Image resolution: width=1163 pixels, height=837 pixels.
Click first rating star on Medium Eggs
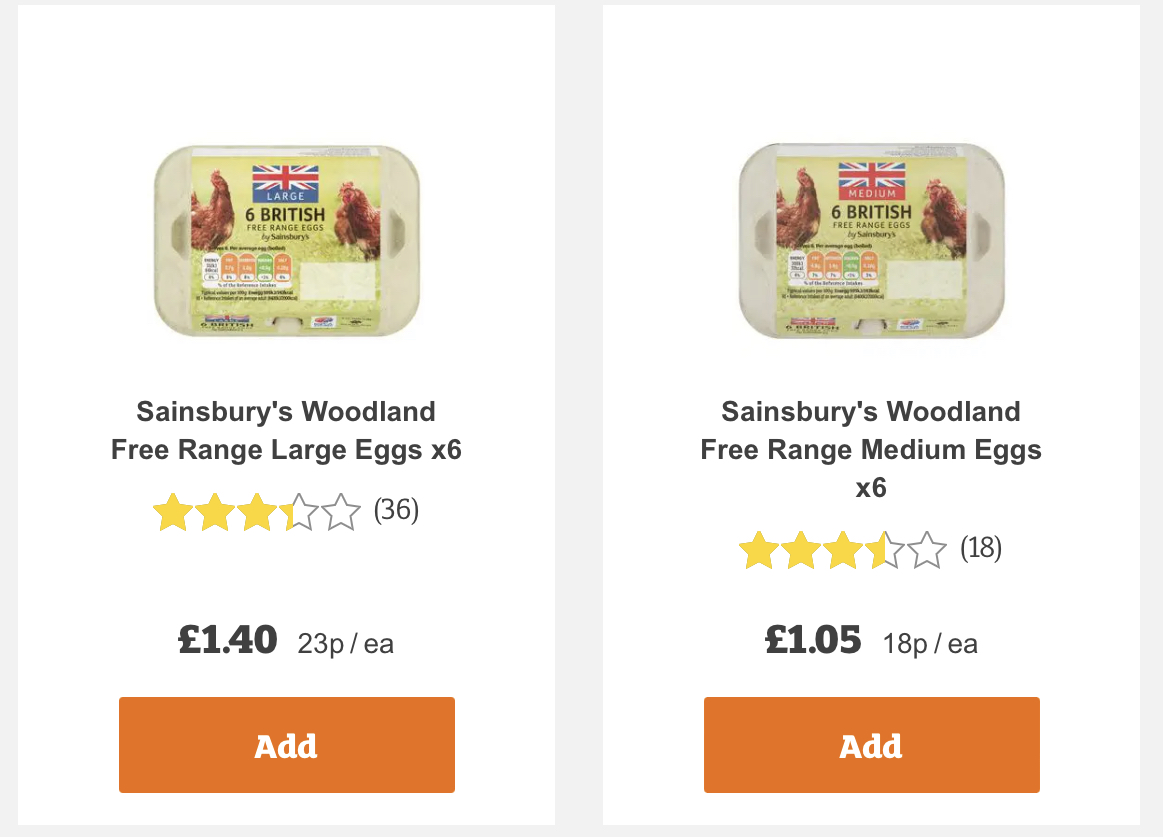tap(758, 551)
